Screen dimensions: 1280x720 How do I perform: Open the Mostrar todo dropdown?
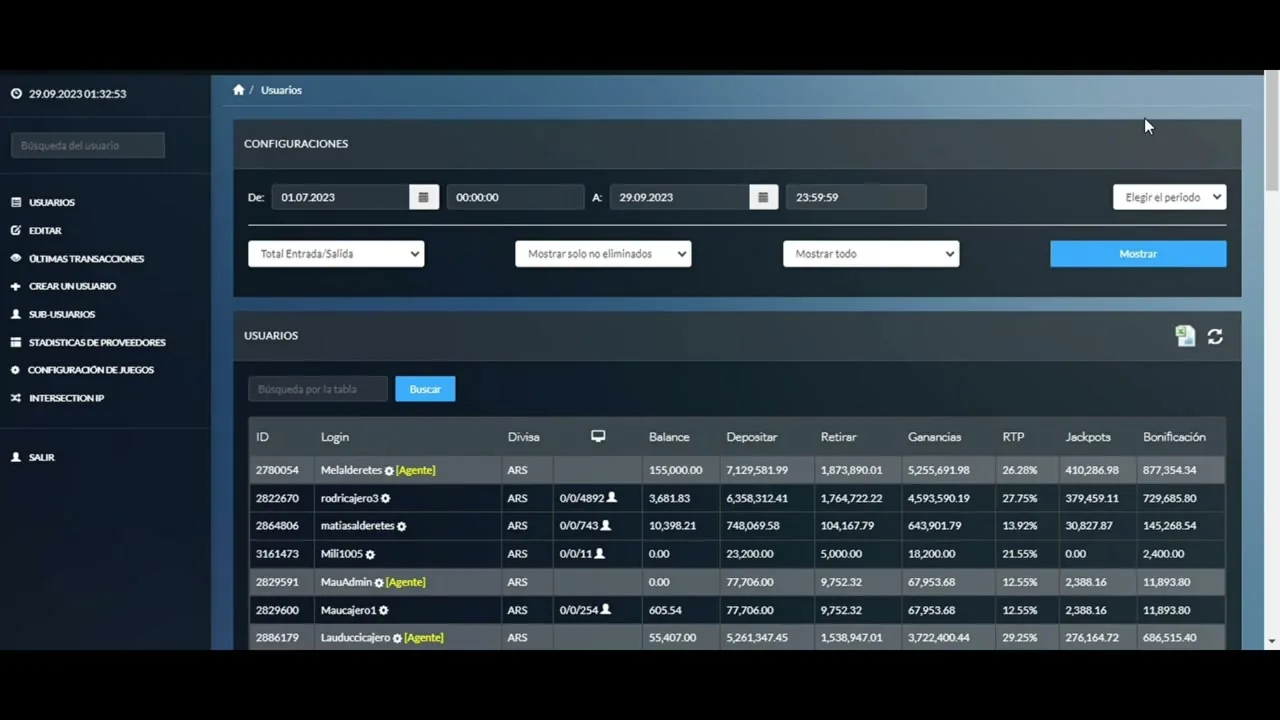(x=871, y=254)
